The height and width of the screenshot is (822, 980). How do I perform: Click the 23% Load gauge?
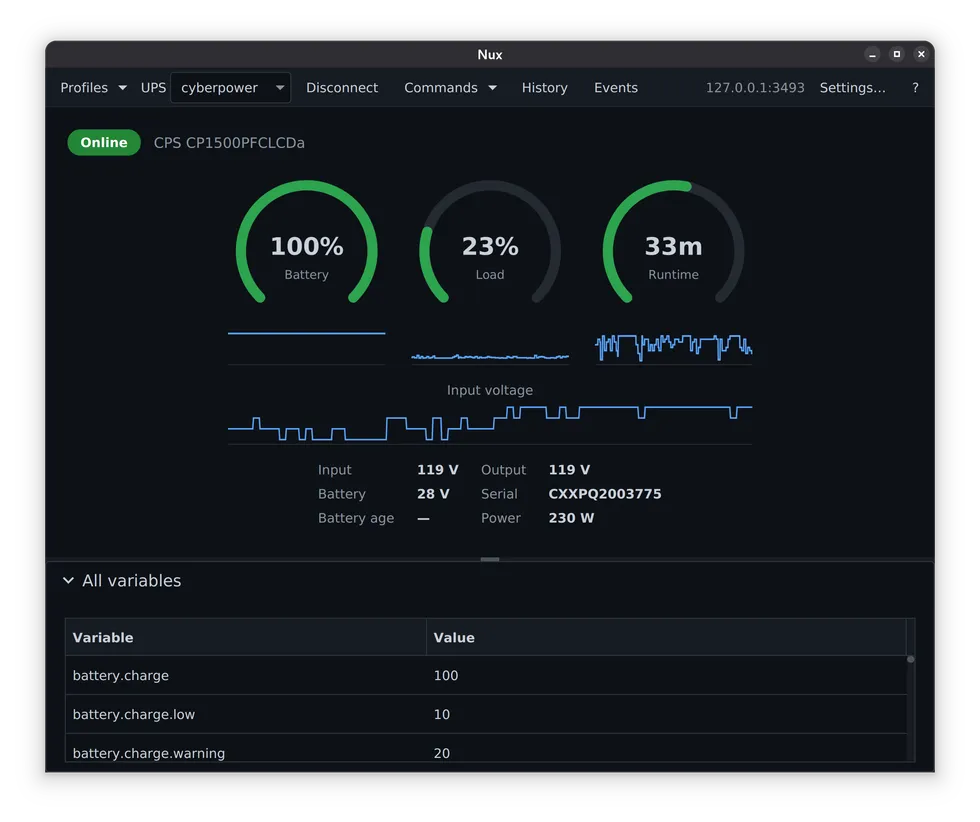pyautogui.click(x=490, y=244)
